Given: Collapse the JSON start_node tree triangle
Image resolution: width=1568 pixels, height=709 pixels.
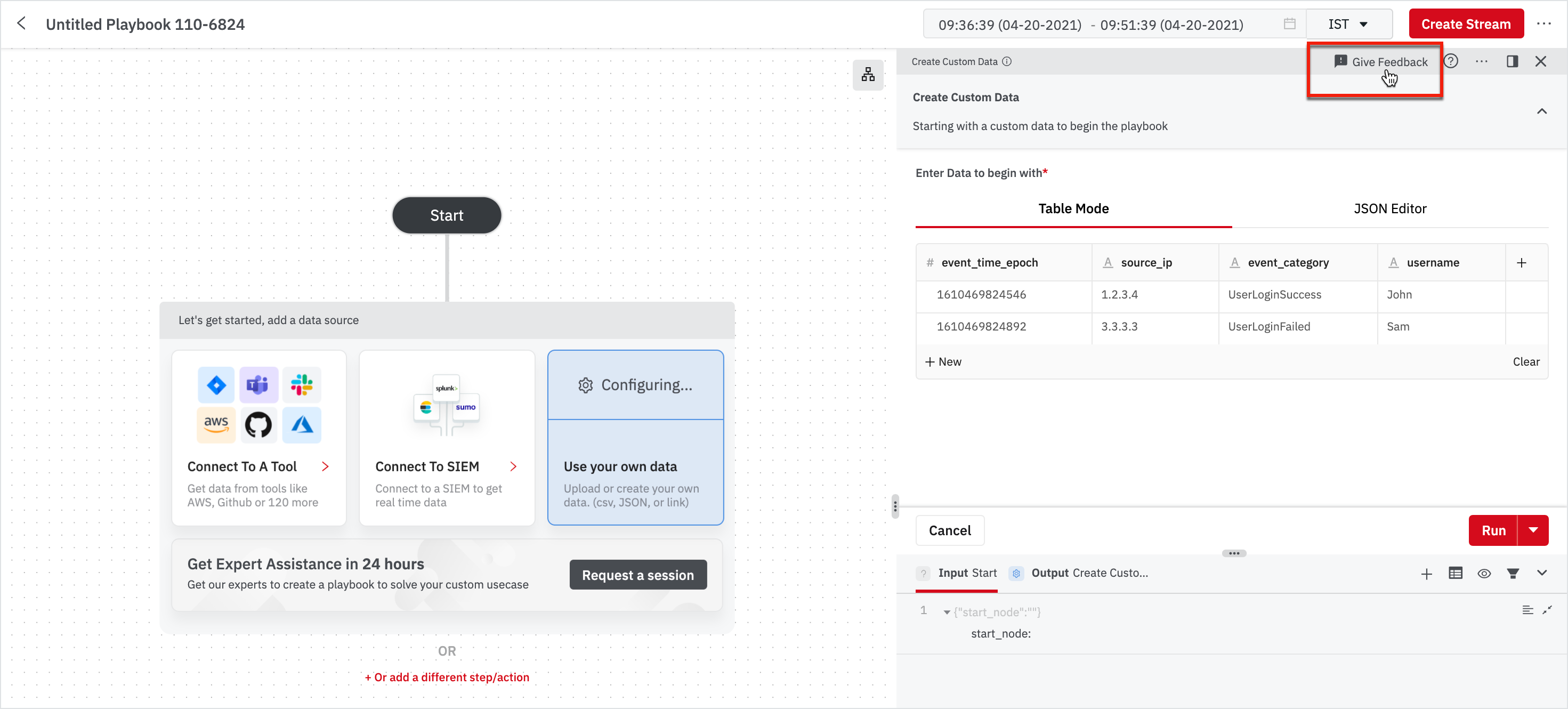Looking at the screenshot, I should [x=947, y=612].
